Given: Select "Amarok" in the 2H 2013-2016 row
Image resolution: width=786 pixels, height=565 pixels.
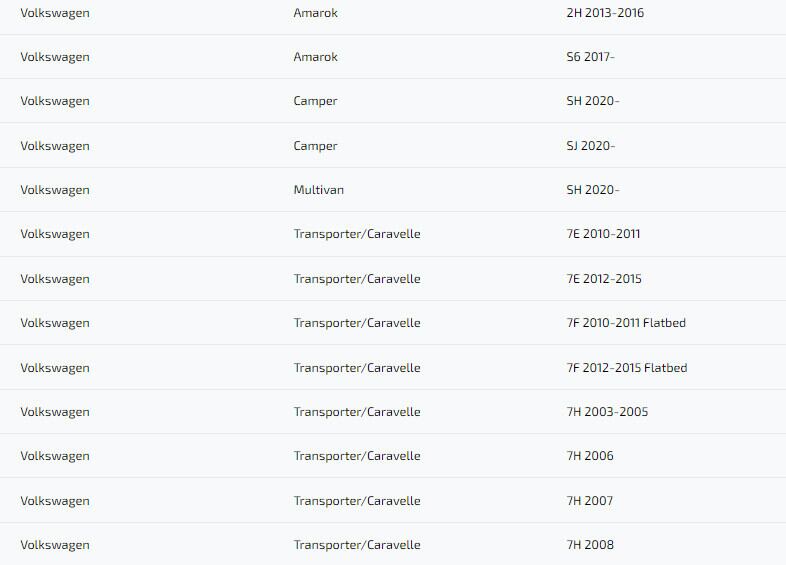Looking at the screenshot, I should coord(316,13).
